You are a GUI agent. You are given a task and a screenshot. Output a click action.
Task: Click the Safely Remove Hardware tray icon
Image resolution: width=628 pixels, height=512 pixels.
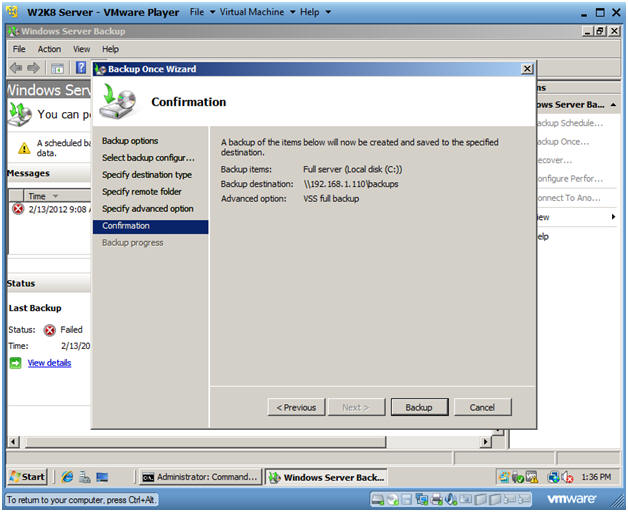[x=518, y=478]
